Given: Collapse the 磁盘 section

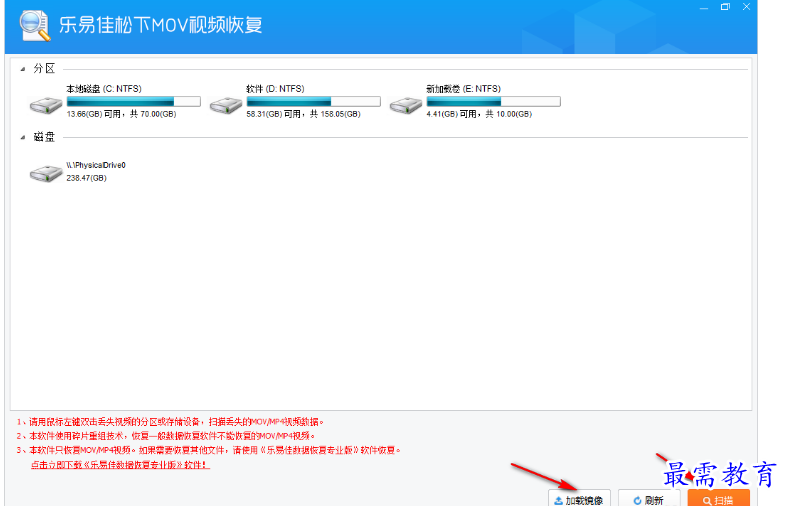Looking at the screenshot, I should tap(23, 137).
